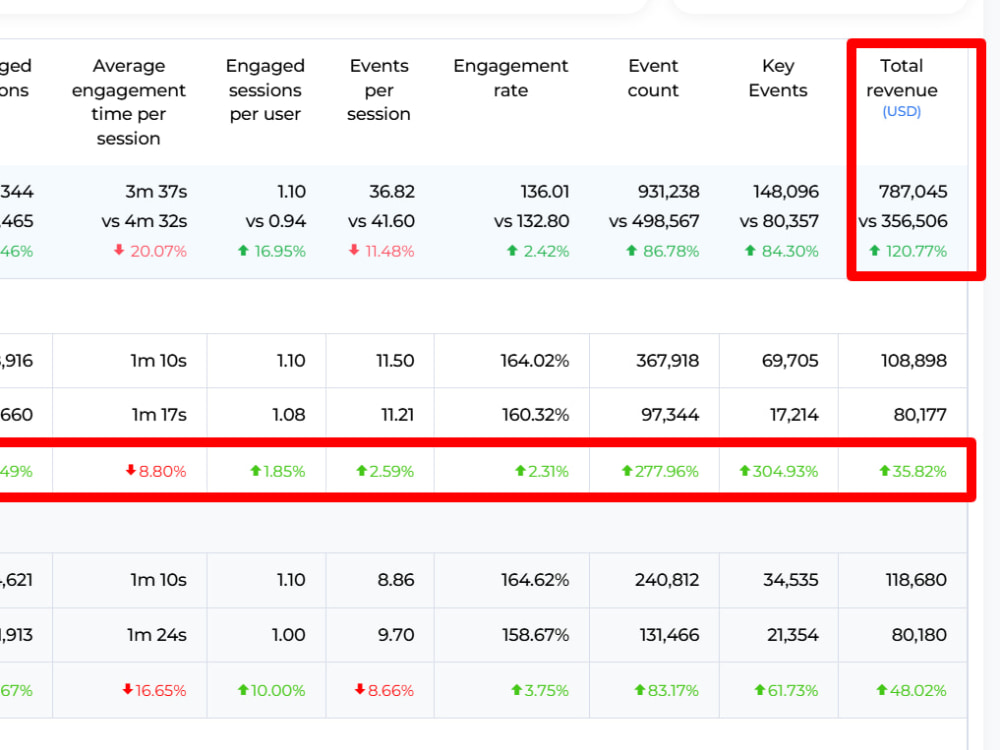The width and height of the screenshot is (1000, 750).
Task: Click the revenue cell 80,180
Action: pos(919,635)
